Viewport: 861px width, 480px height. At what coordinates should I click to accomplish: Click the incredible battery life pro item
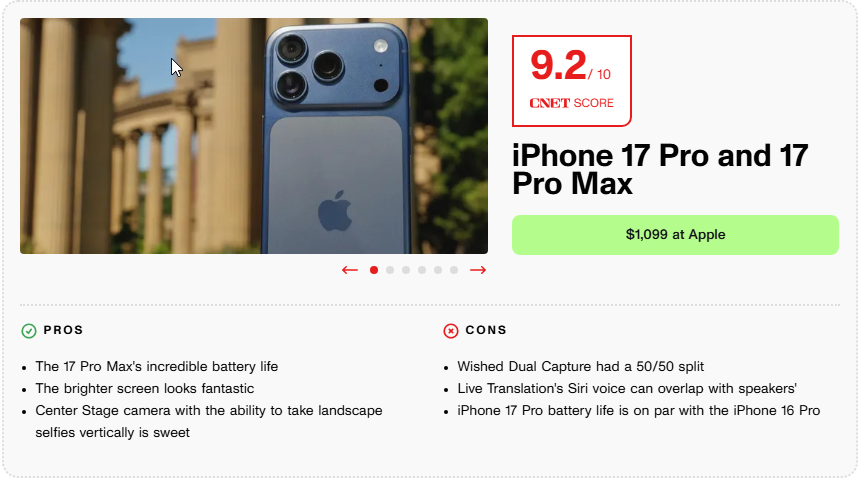tap(157, 367)
